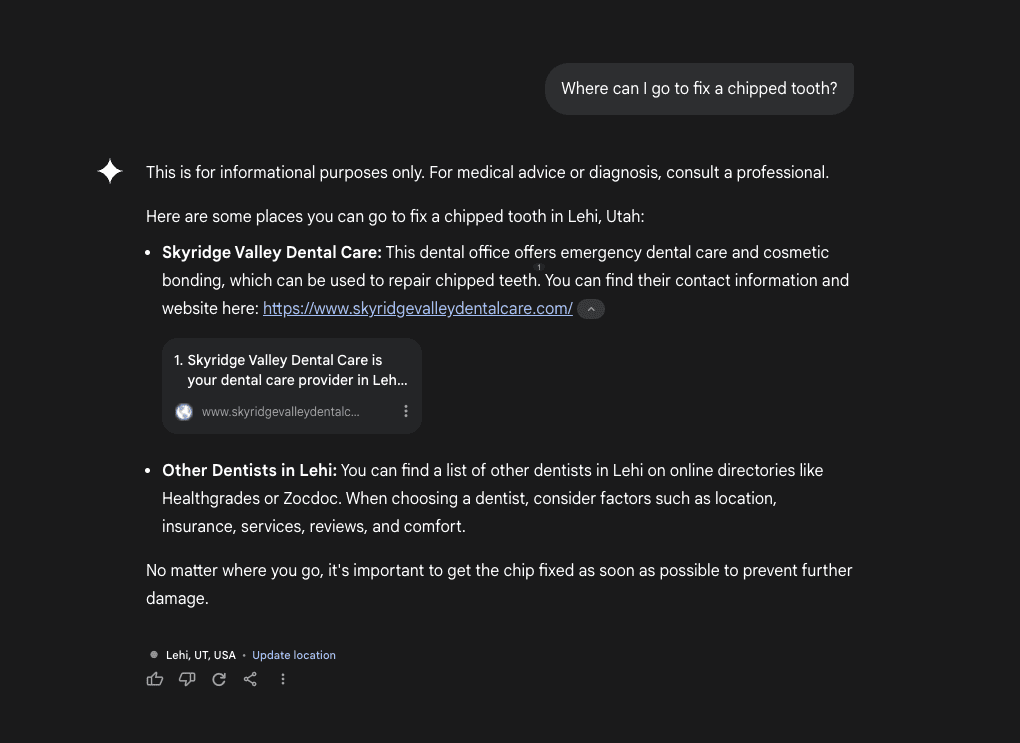Viewport: 1020px width, 743px height.
Task: Share the response
Action: tap(250, 679)
